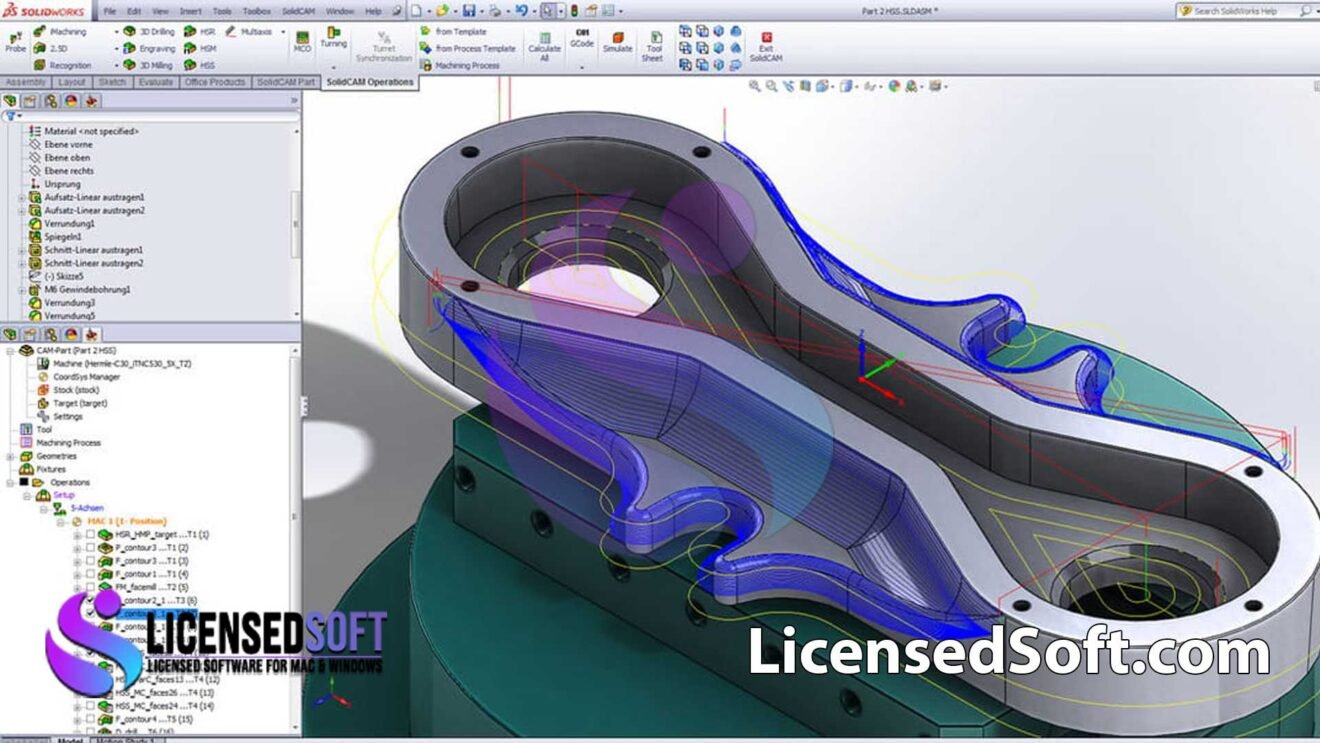Click the from Process Template button

pyautogui.click(x=468, y=48)
